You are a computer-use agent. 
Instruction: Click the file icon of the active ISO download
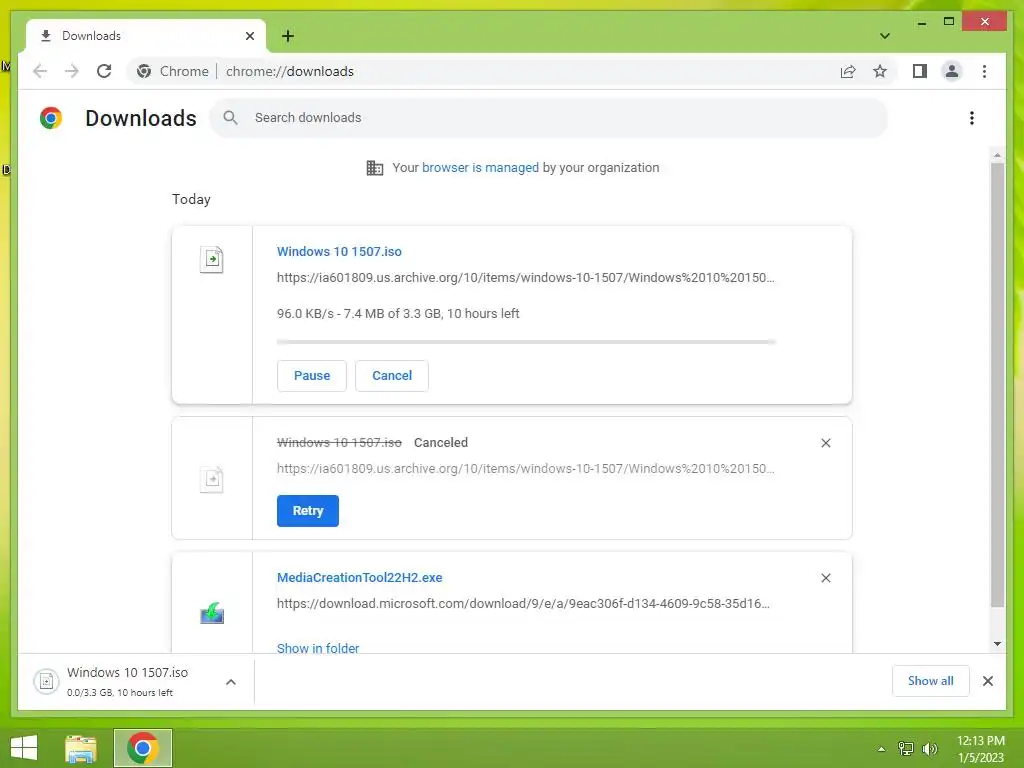pyautogui.click(x=212, y=259)
